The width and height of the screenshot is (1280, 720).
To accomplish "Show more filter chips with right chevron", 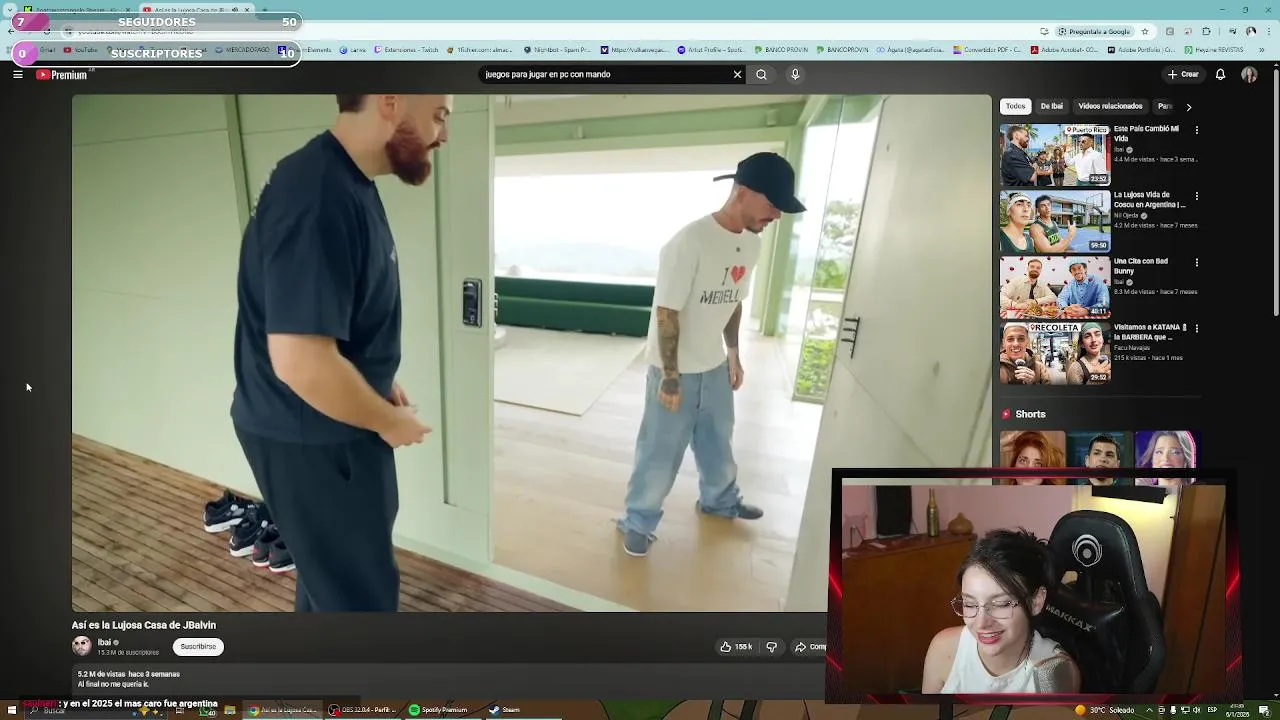I will tap(1188, 106).
